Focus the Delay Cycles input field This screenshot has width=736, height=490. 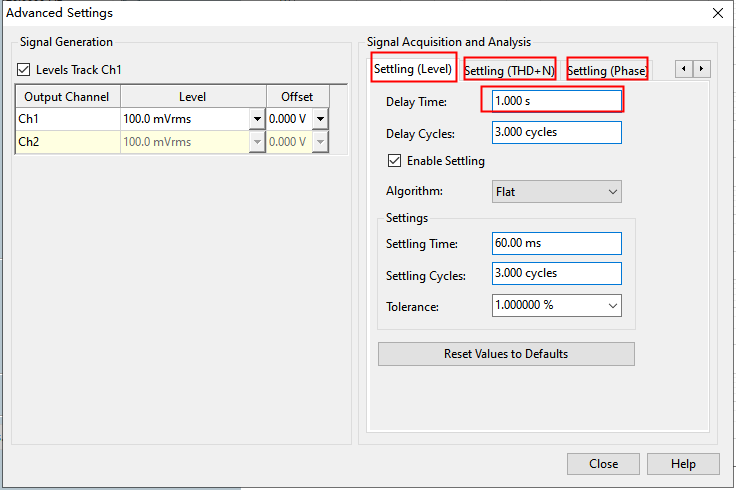557,132
